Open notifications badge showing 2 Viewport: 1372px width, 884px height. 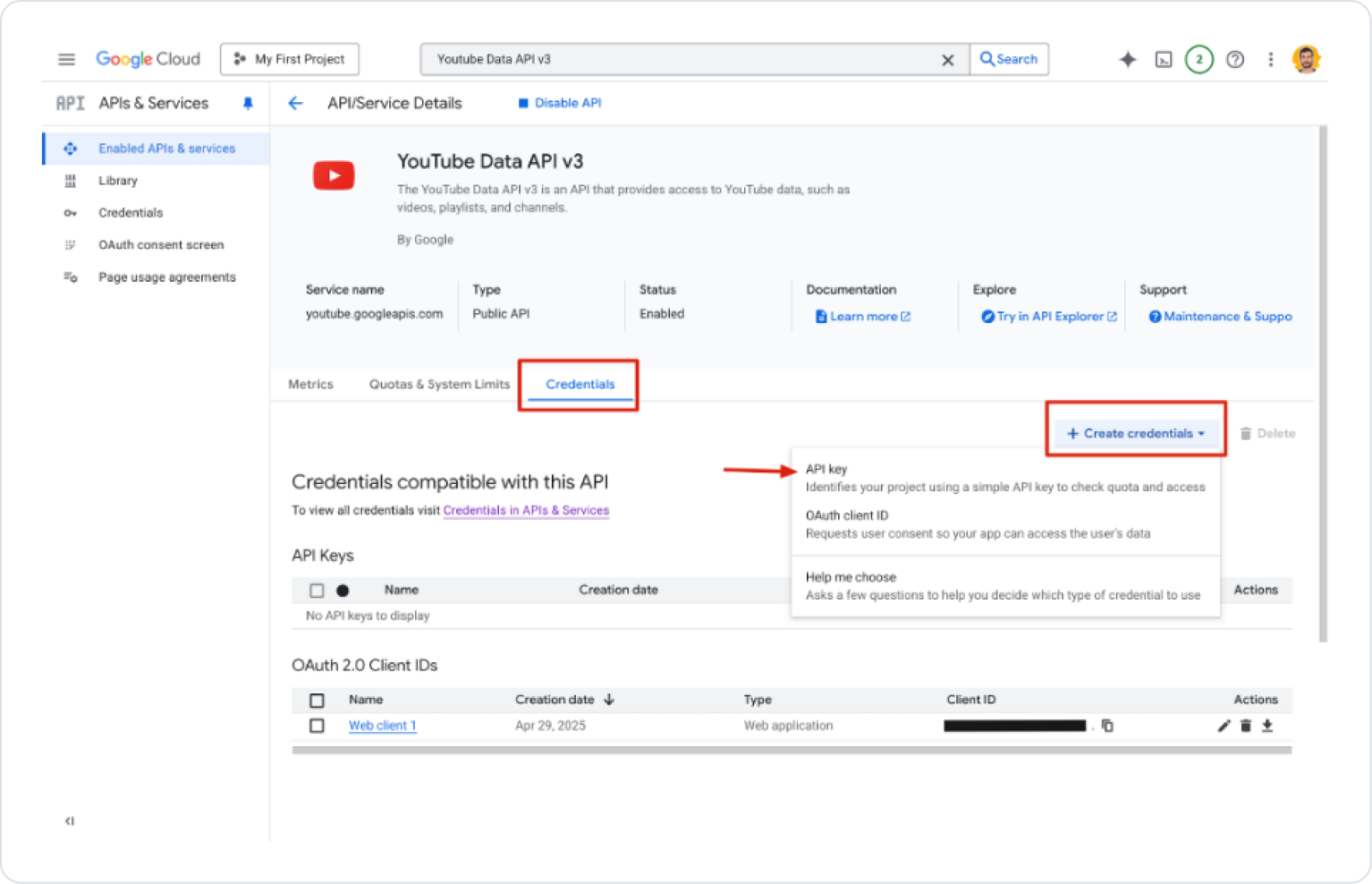1199,60
